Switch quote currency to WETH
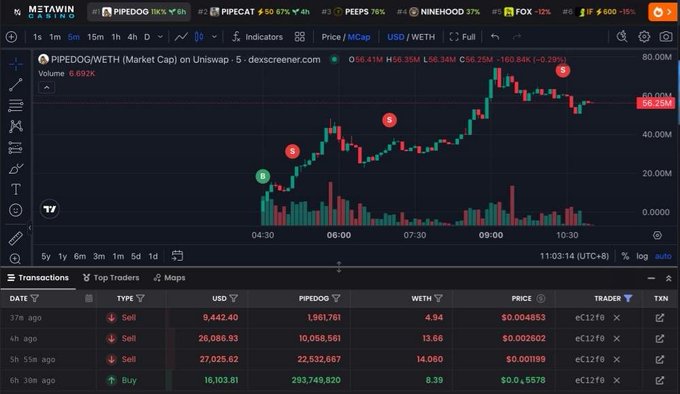This screenshot has height=394, width=680. 423,37
